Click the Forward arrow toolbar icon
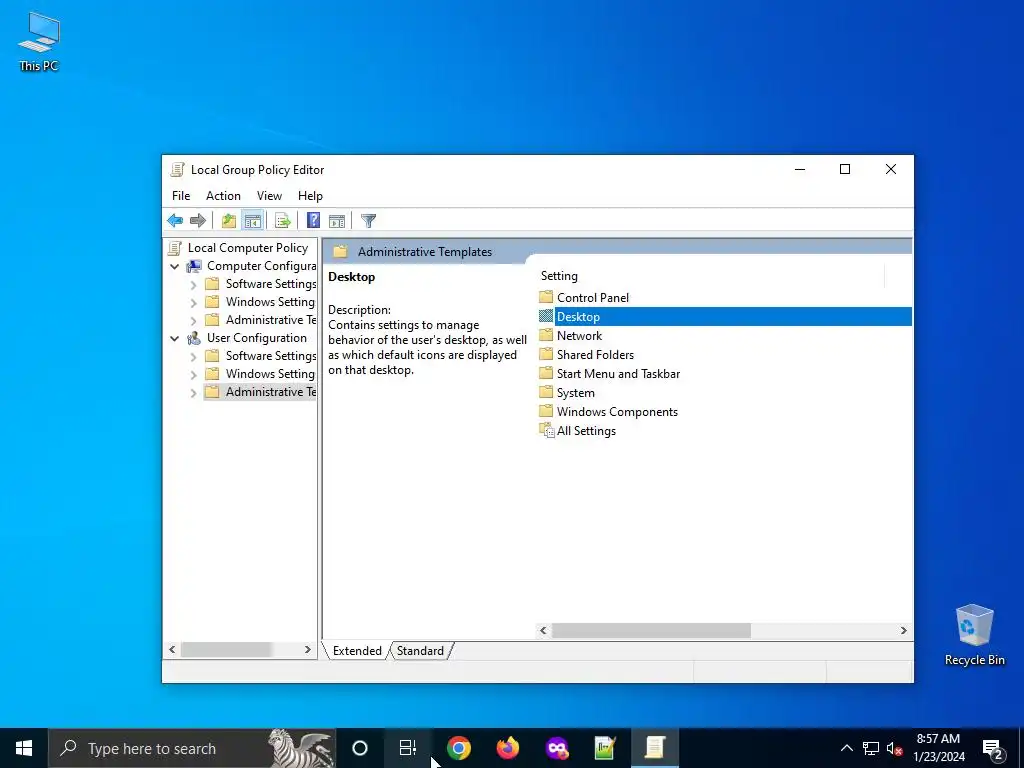This screenshot has height=768, width=1024. 197,221
